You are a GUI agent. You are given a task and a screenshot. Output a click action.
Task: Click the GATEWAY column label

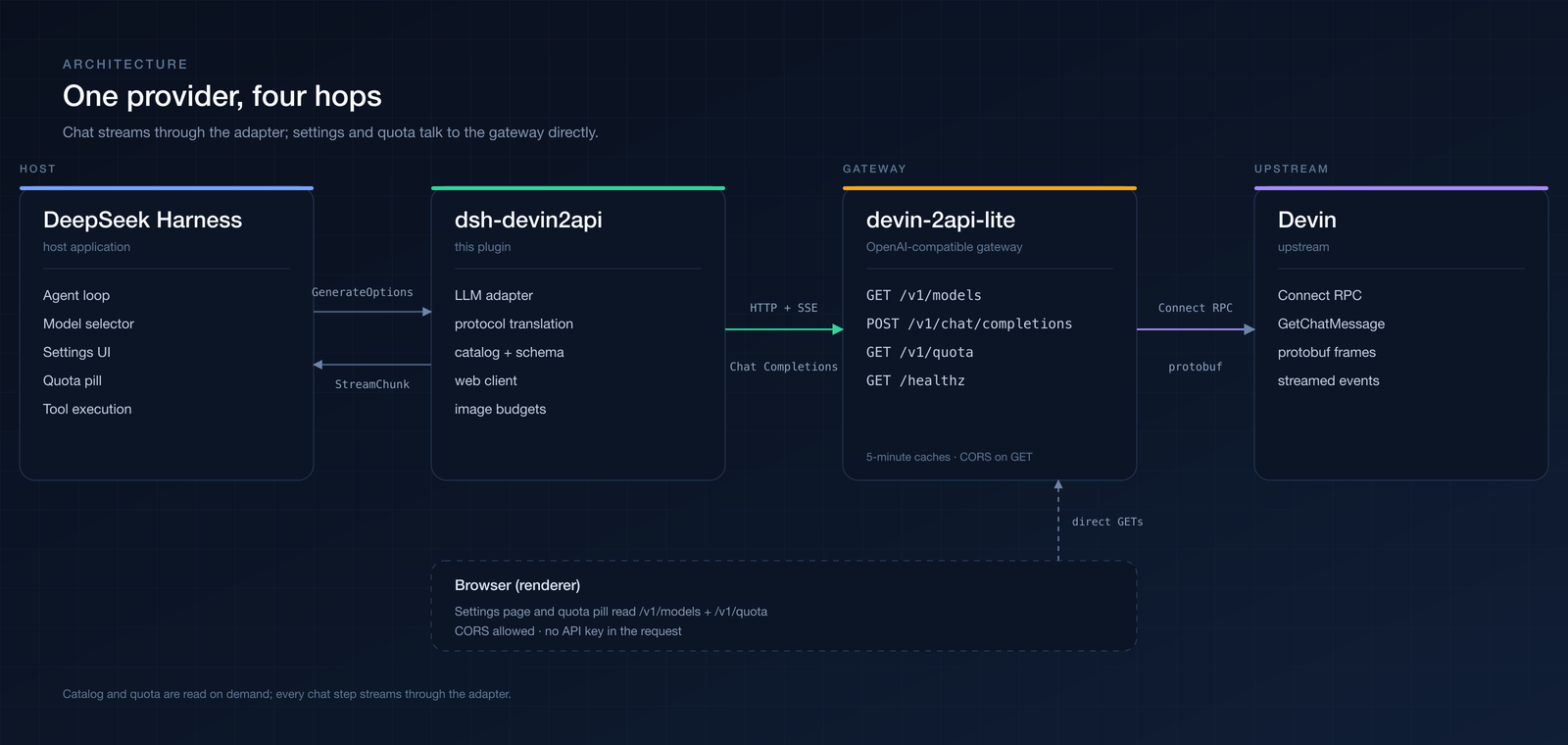tap(874, 169)
